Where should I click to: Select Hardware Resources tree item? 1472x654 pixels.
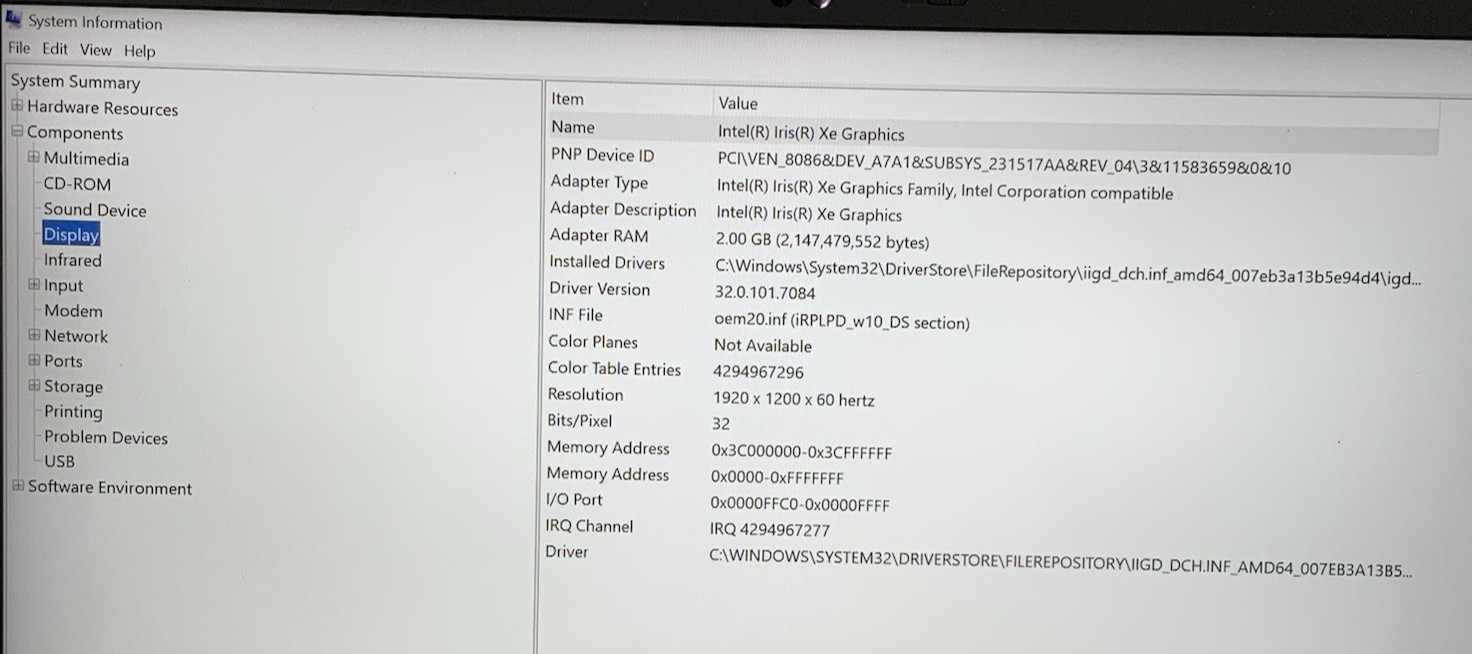pyautogui.click(x=102, y=108)
